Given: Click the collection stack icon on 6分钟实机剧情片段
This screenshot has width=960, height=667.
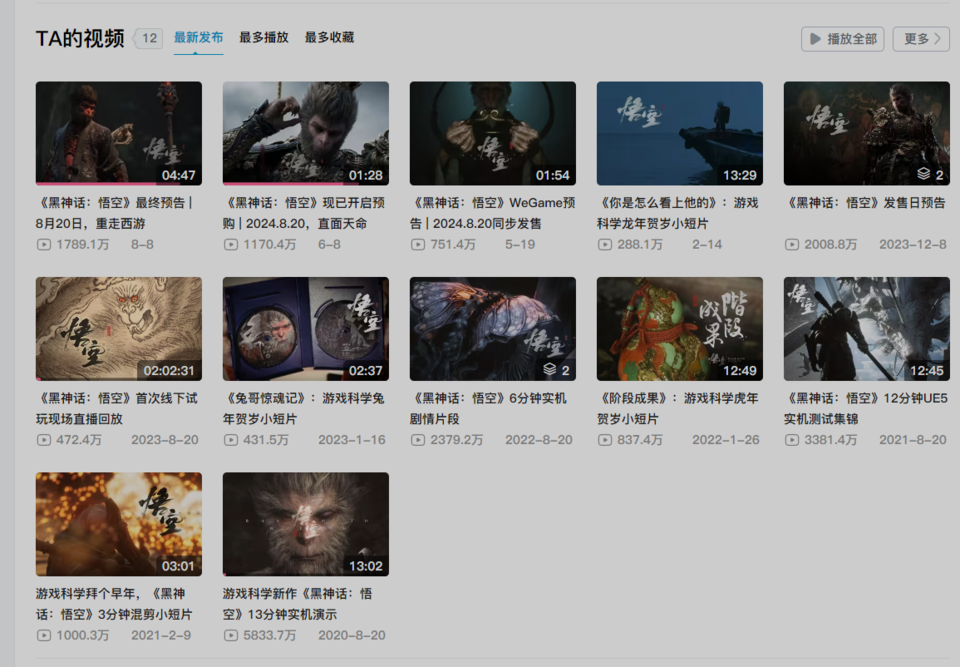Looking at the screenshot, I should (549, 370).
